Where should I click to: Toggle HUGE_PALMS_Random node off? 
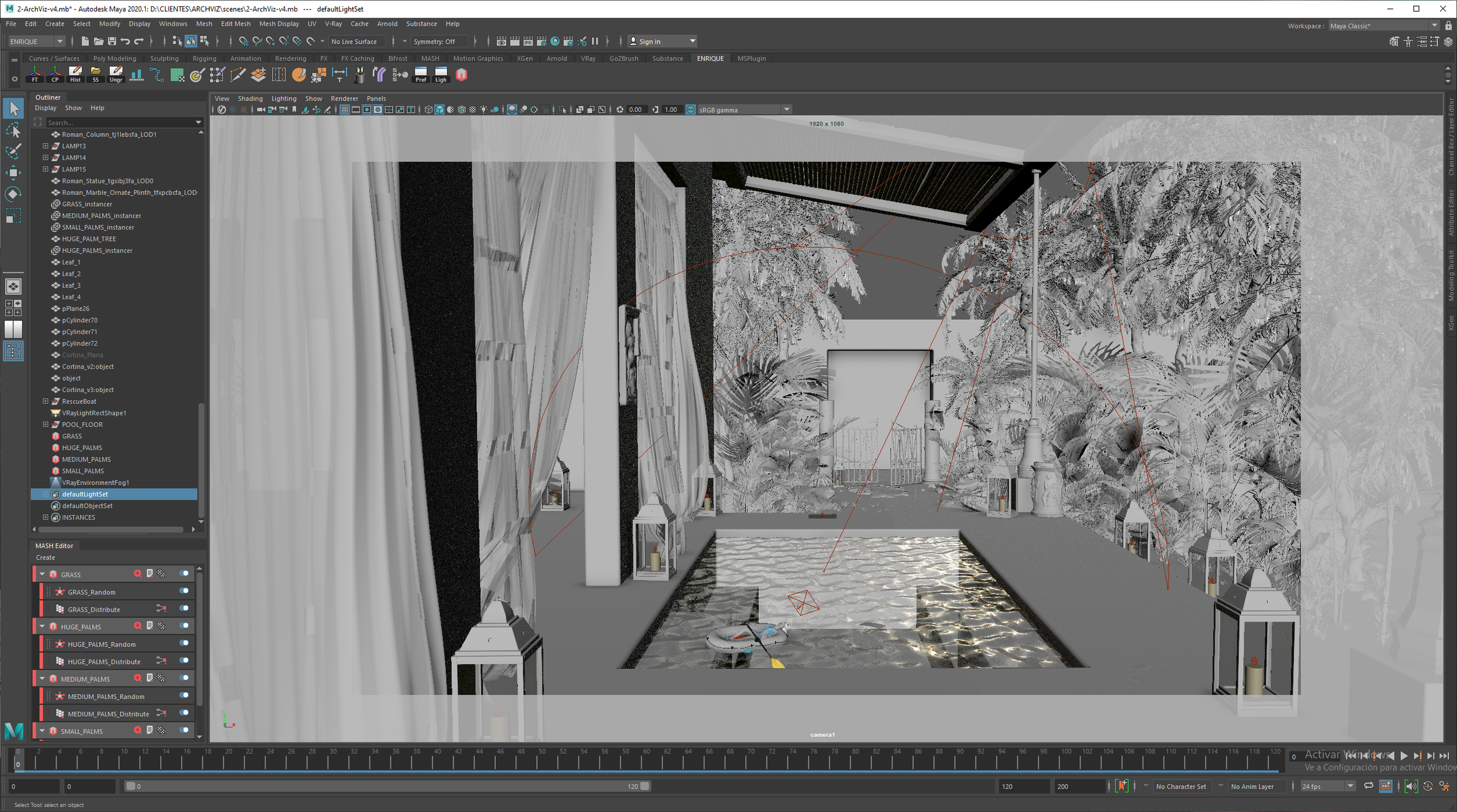[x=184, y=643]
